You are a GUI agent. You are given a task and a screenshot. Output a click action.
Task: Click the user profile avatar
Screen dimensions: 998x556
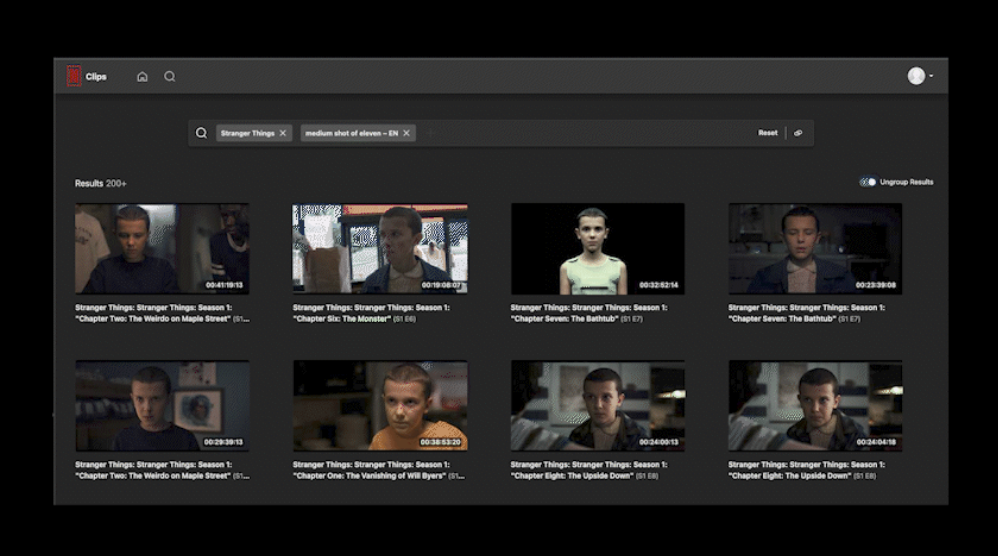[x=916, y=76]
